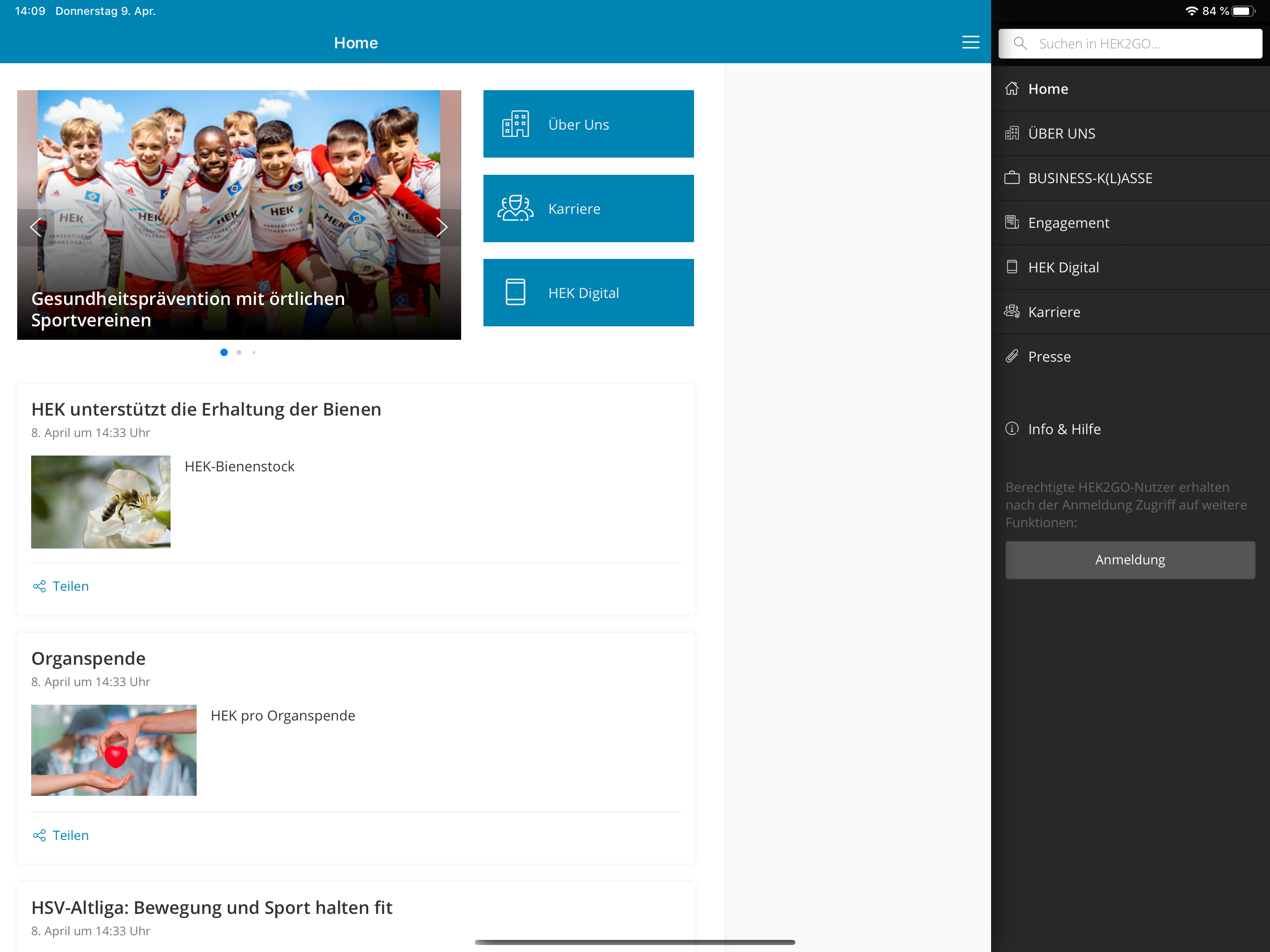This screenshot has width=1270, height=952.
Task: Click the Home house icon in sidebar
Action: pyautogui.click(x=1012, y=88)
